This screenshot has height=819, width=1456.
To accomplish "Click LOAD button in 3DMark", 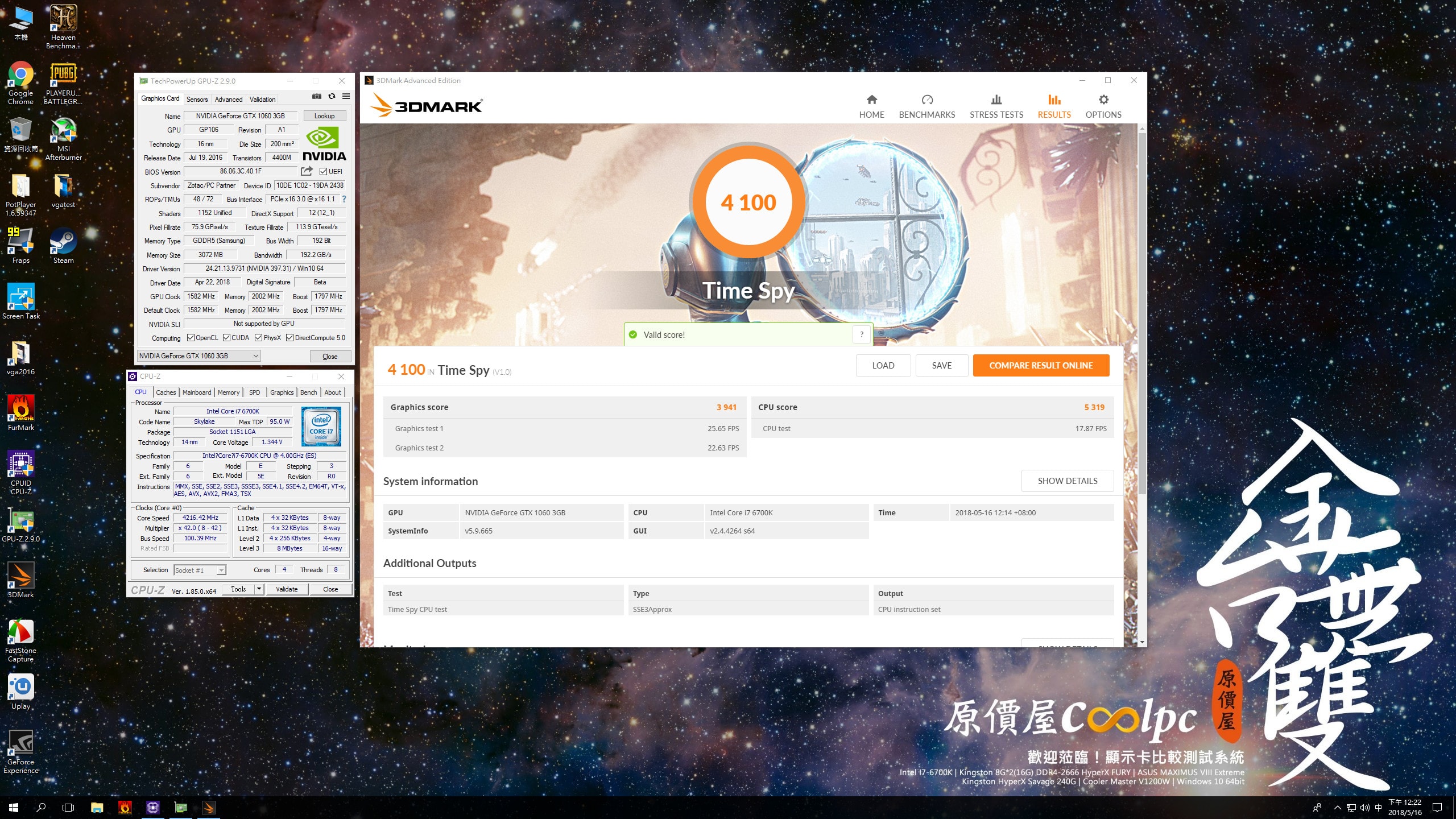I will 883,365.
